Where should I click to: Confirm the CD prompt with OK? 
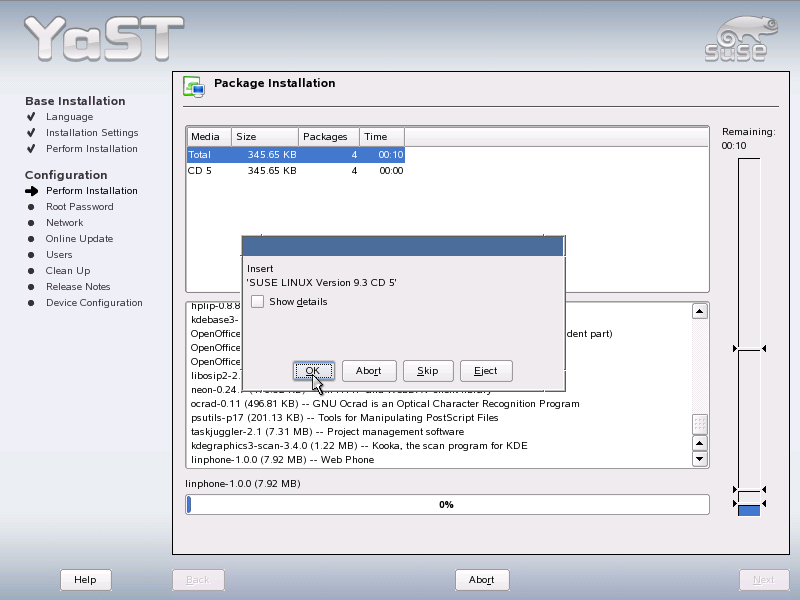[314, 371]
